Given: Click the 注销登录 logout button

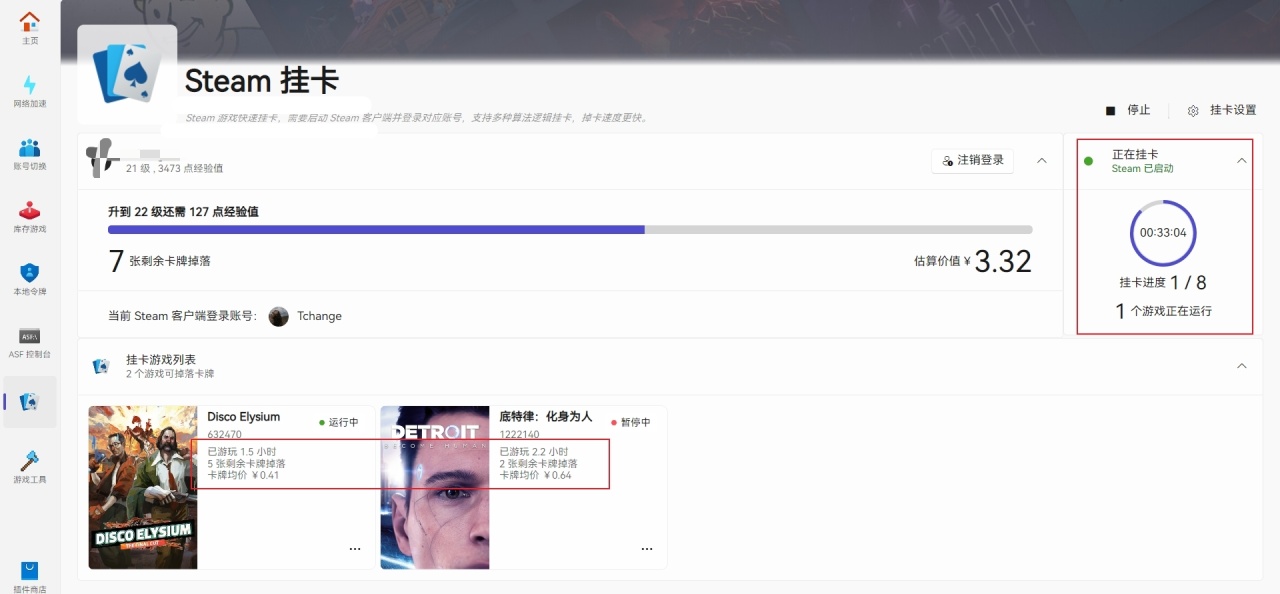Looking at the screenshot, I should point(973,160).
